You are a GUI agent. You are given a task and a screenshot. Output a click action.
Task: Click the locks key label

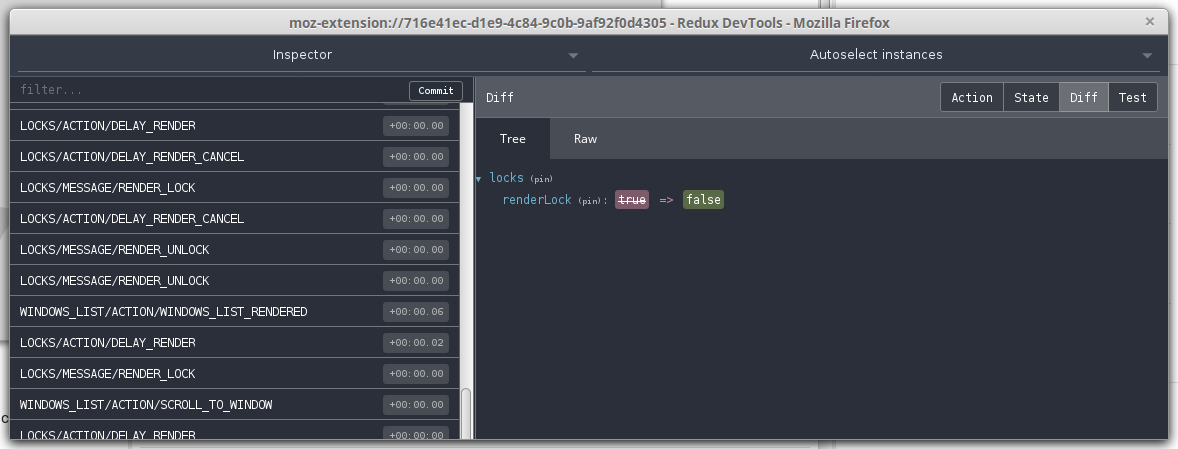(x=506, y=178)
